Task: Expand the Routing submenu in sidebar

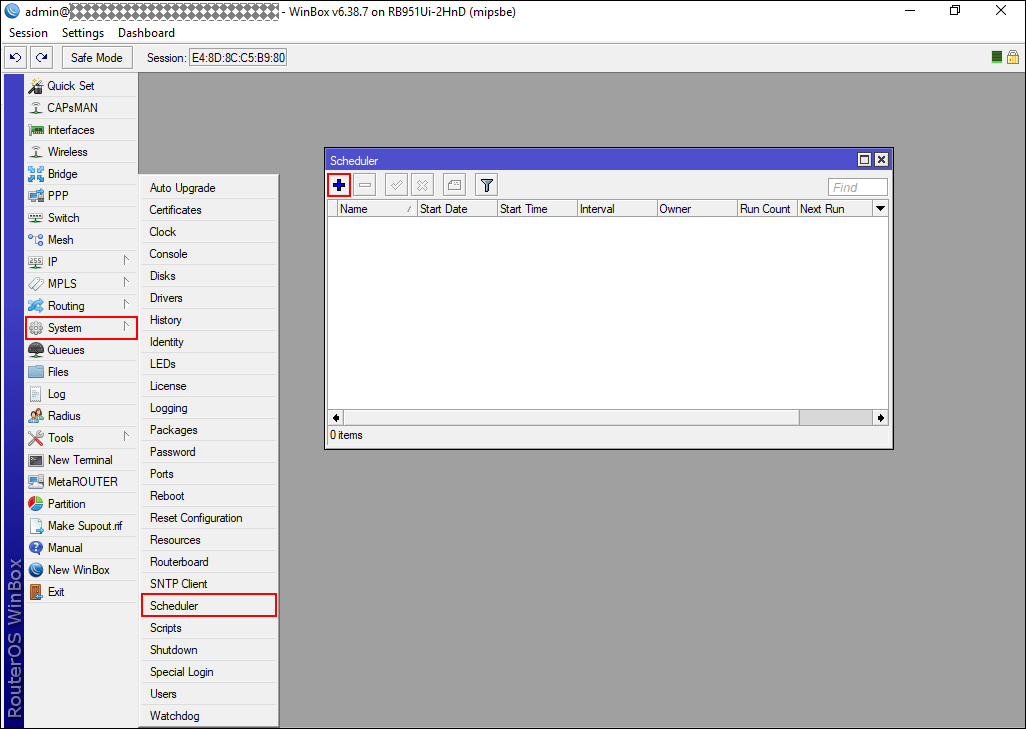Action: (x=81, y=306)
